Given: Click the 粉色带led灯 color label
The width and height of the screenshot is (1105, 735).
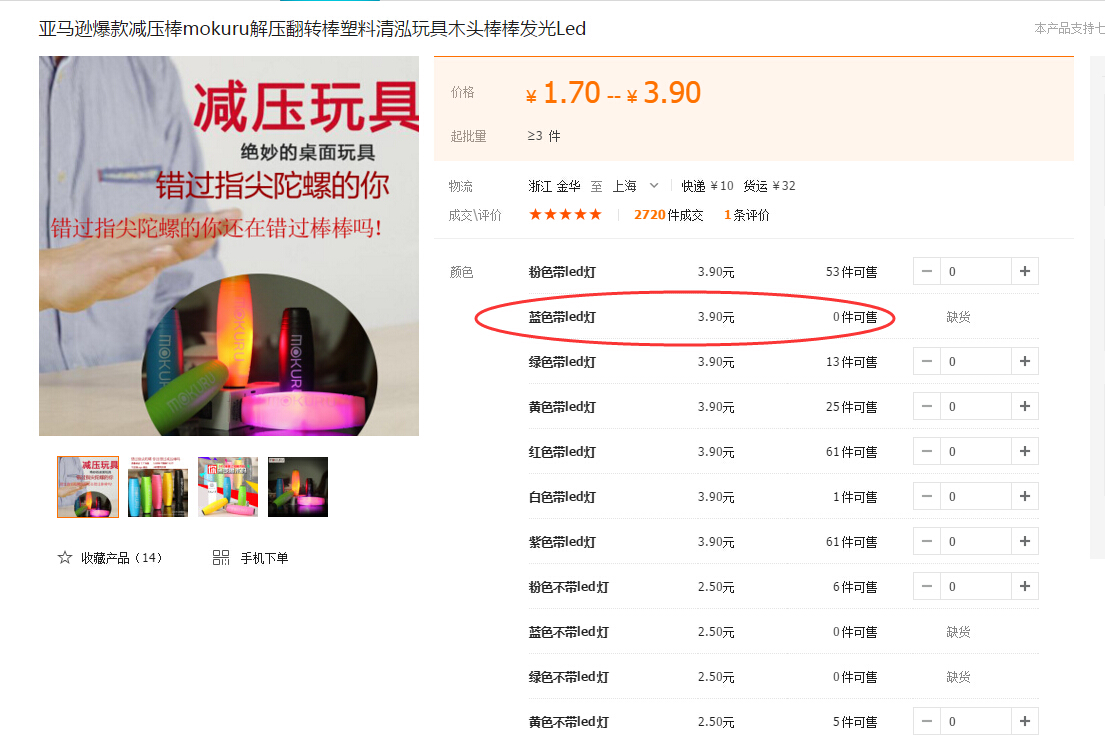Looking at the screenshot, I should pyautogui.click(x=562, y=272).
